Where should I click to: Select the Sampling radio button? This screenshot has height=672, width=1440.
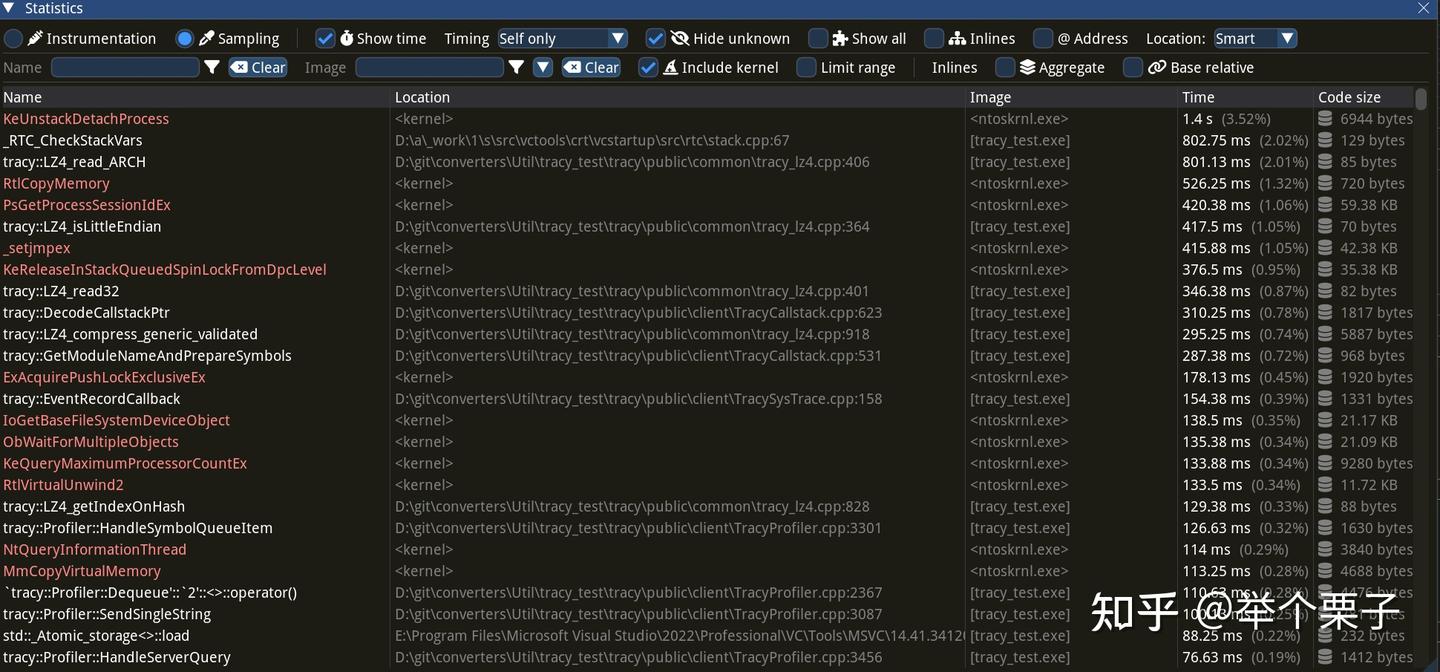(x=185, y=38)
